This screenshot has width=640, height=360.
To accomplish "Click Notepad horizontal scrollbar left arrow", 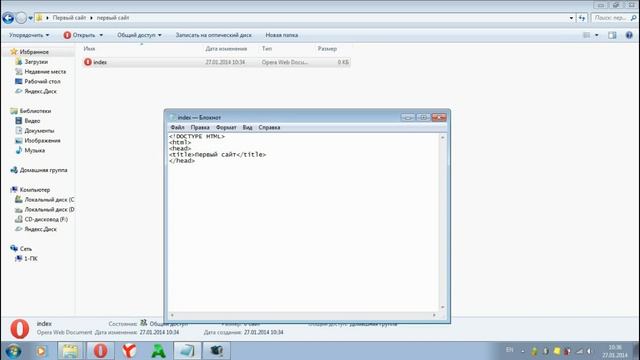I will coord(172,315).
